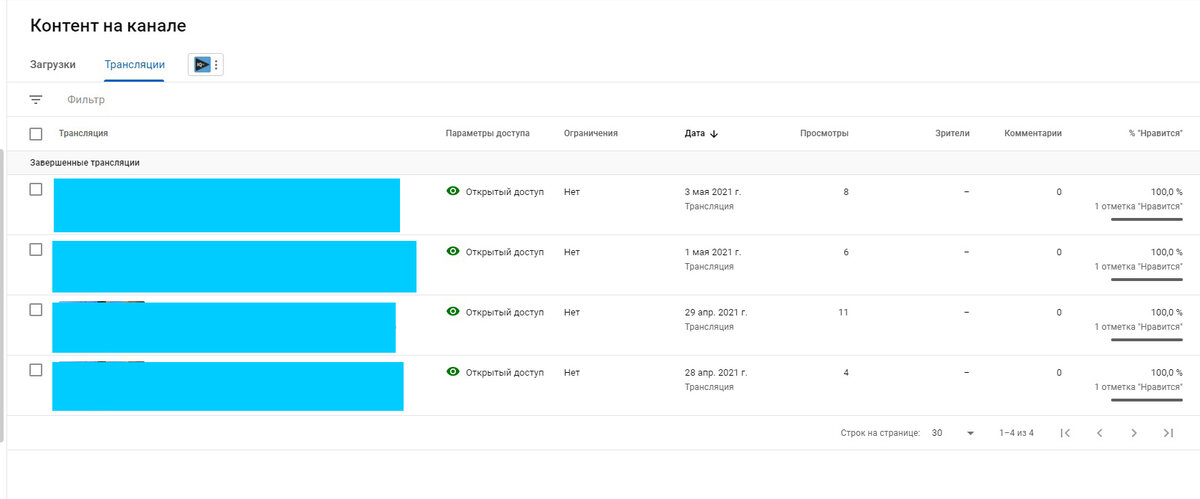Image resolution: width=1200 pixels, height=499 pixels.
Task: Sort by the Просмотры column header
Action: [824, 134]
